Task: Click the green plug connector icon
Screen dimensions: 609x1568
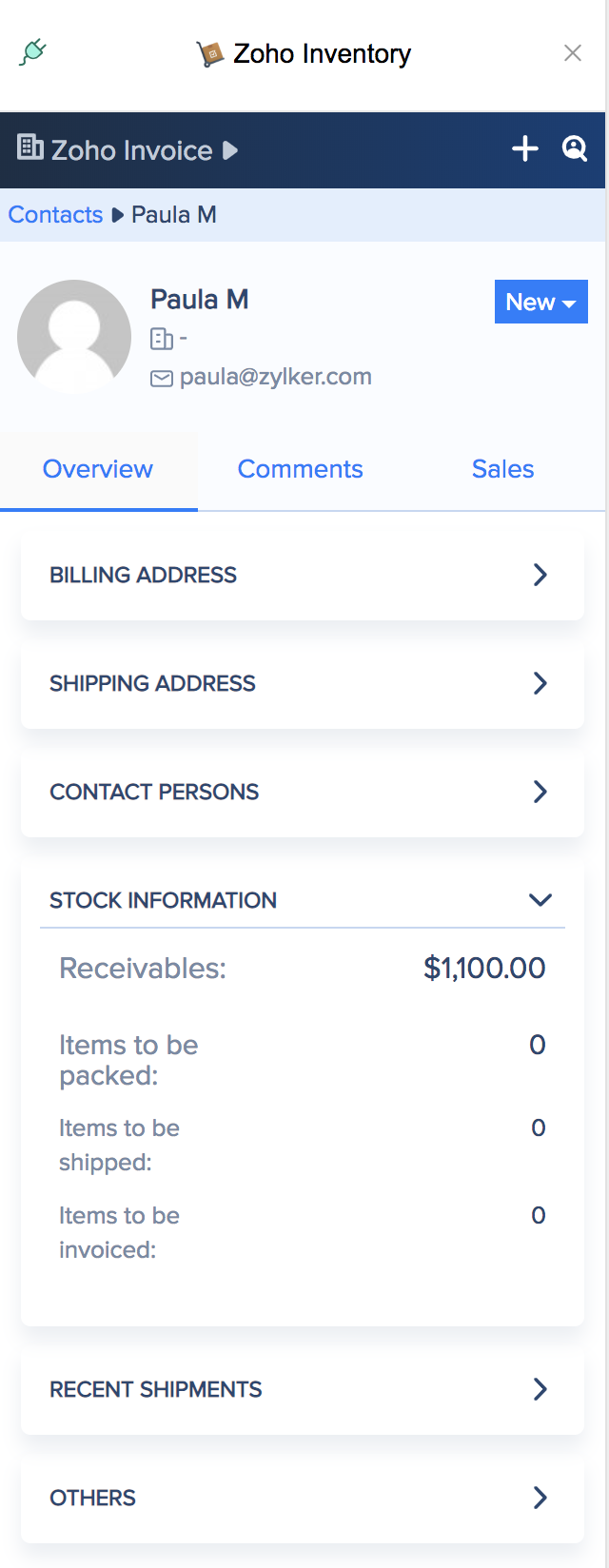Action: [x=32, y=52]
